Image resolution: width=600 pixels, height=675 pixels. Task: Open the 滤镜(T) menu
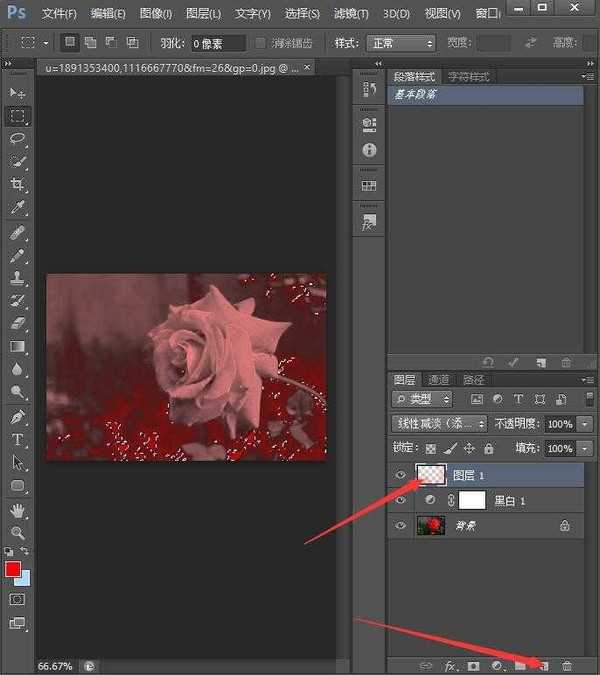(x=349, y=14)
